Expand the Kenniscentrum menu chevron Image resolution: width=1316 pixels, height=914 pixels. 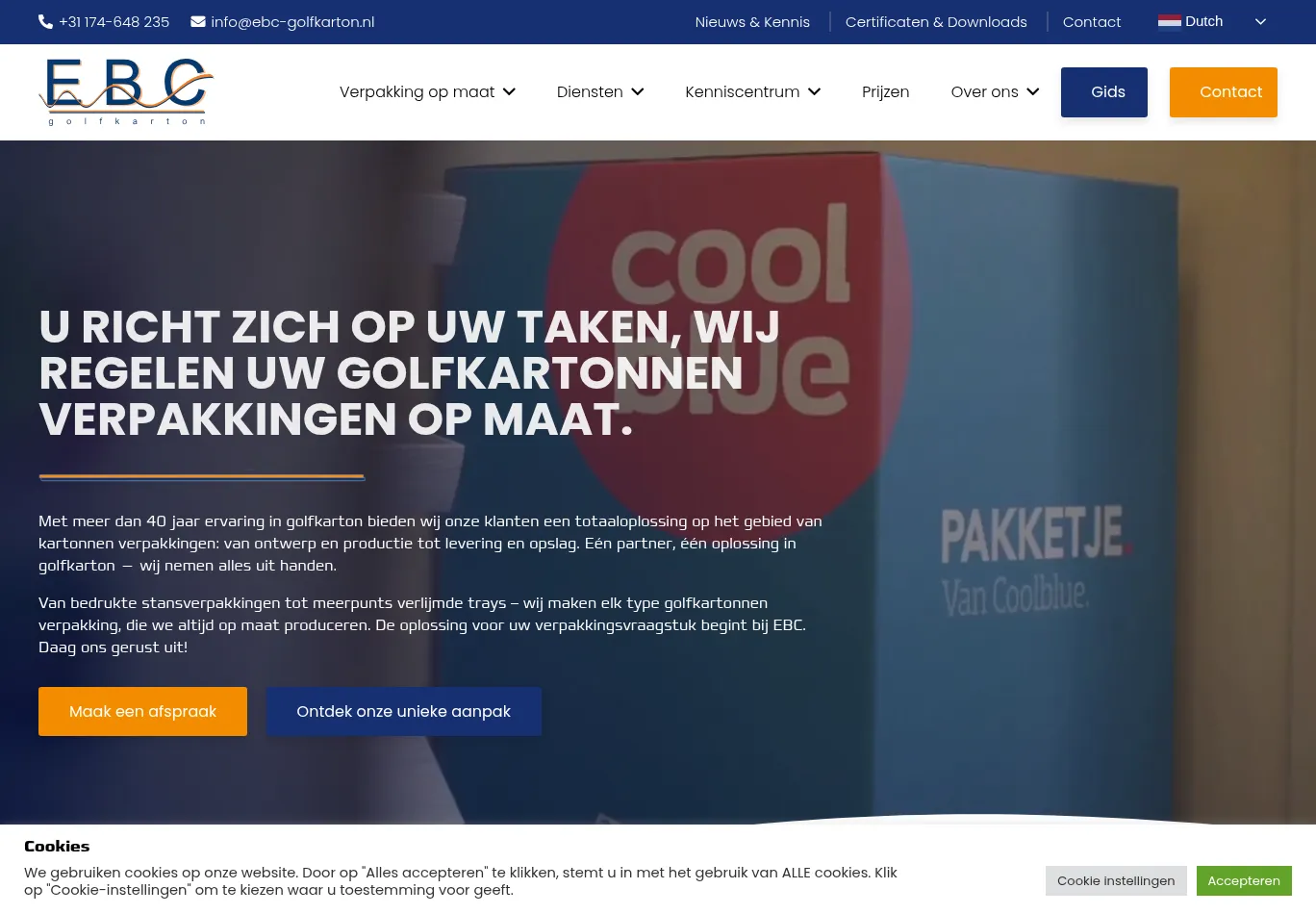[814, 91]
